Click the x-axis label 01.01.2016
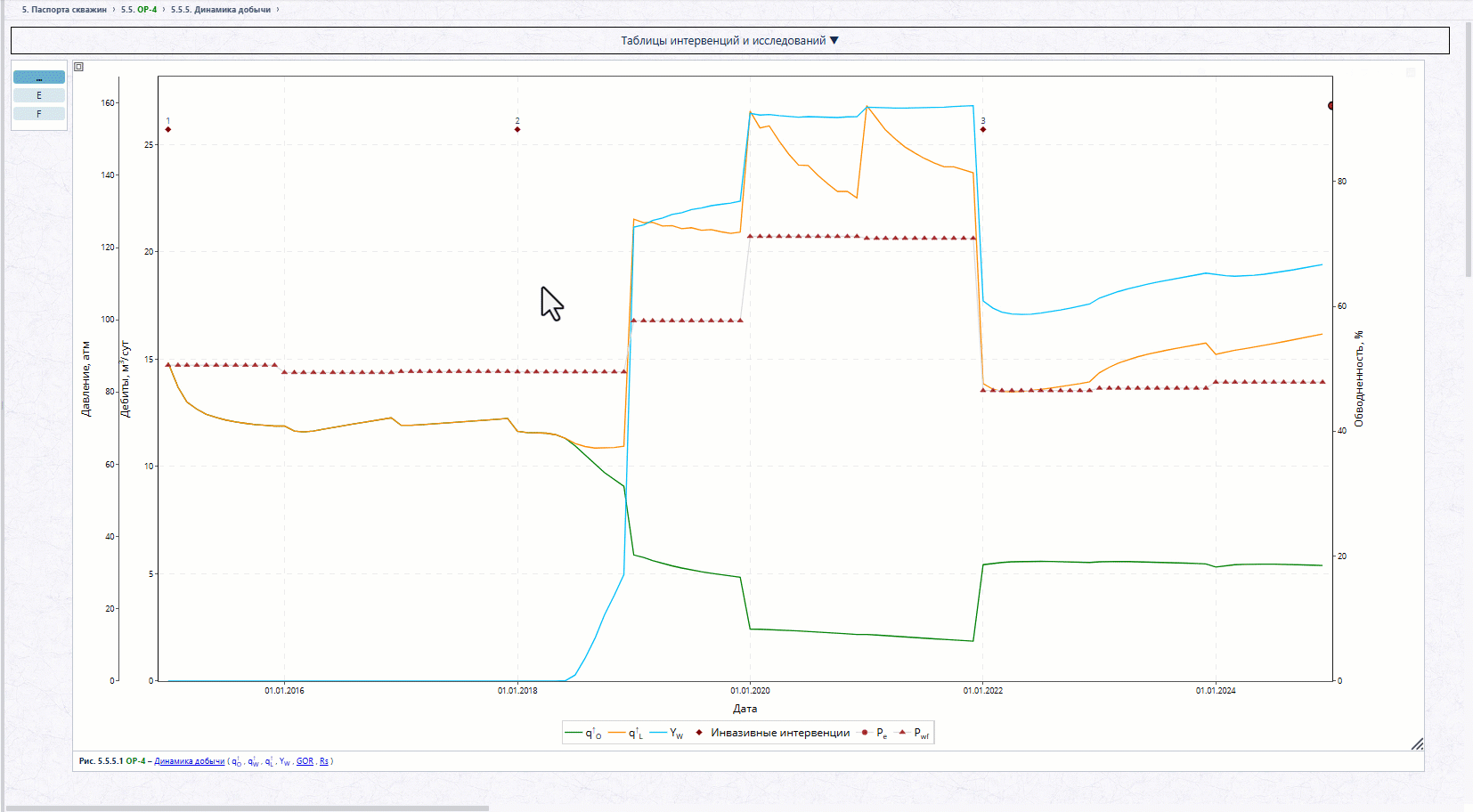Image resolution: width=1473 pixels, height=812 pixels. tap(284, 691)
